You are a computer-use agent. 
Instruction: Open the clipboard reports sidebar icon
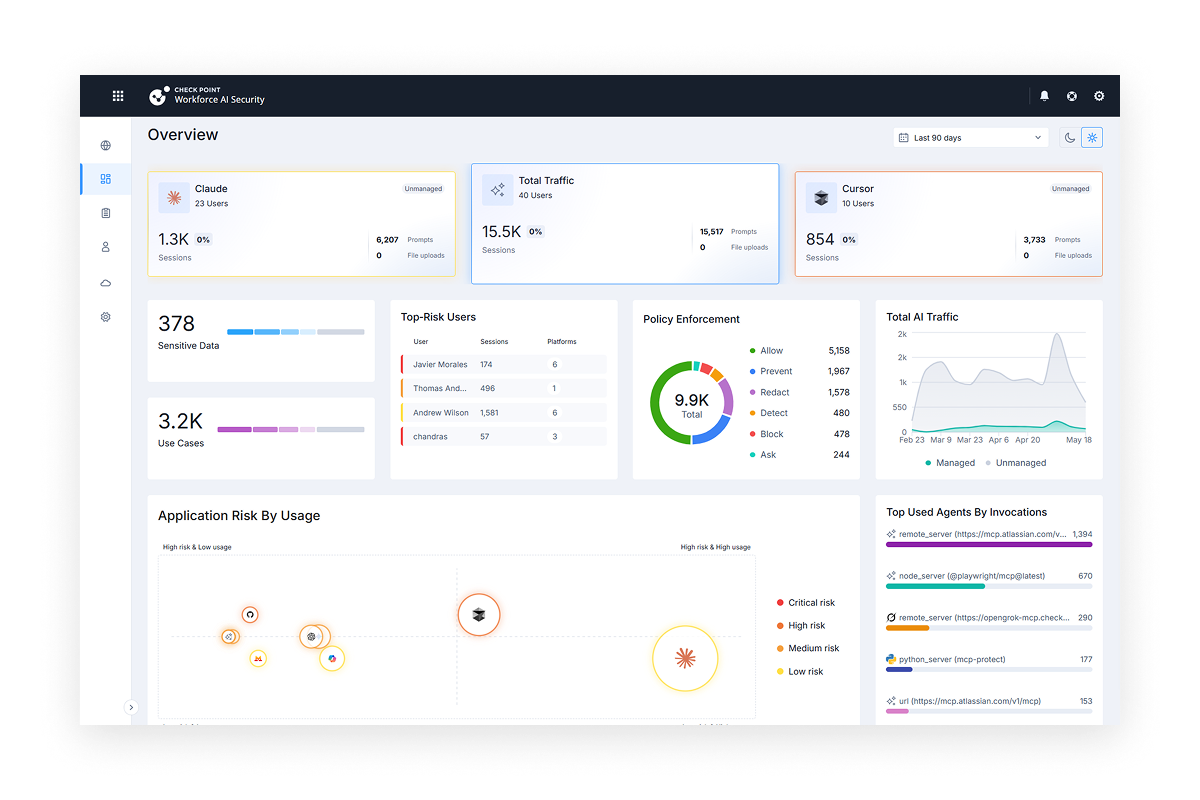click(106, 213)
